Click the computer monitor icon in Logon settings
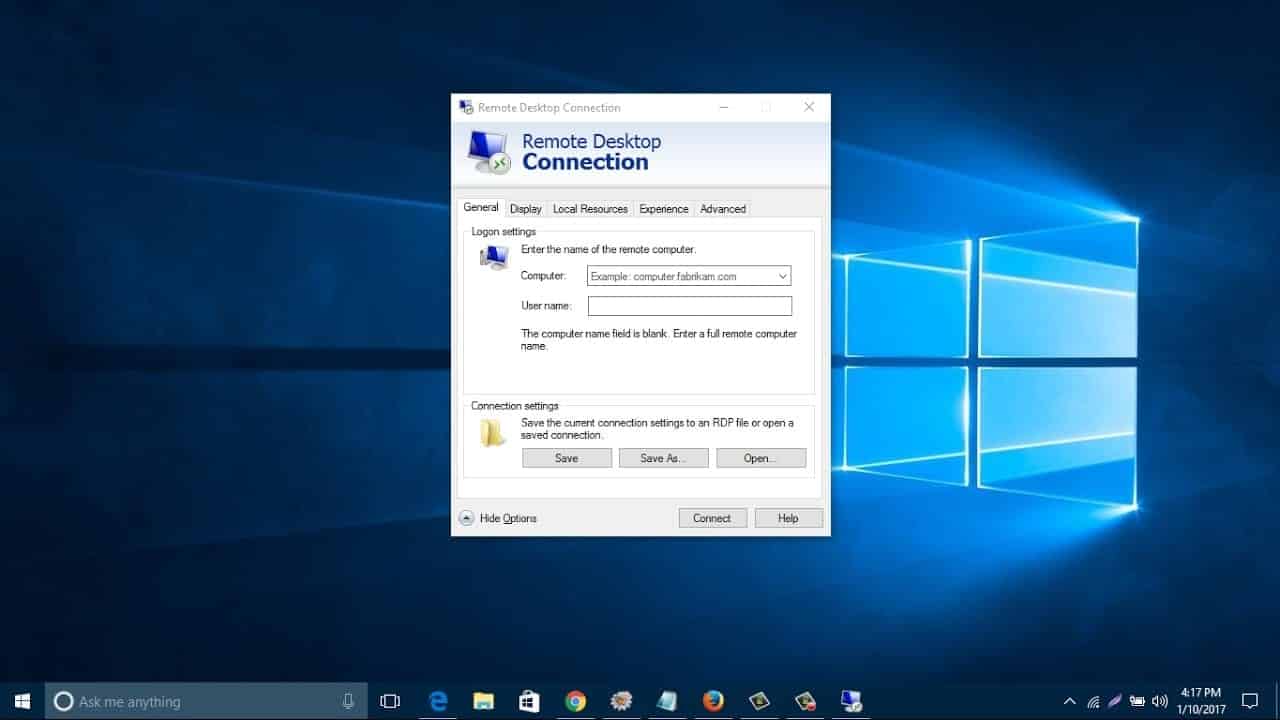 click(493, 256)
